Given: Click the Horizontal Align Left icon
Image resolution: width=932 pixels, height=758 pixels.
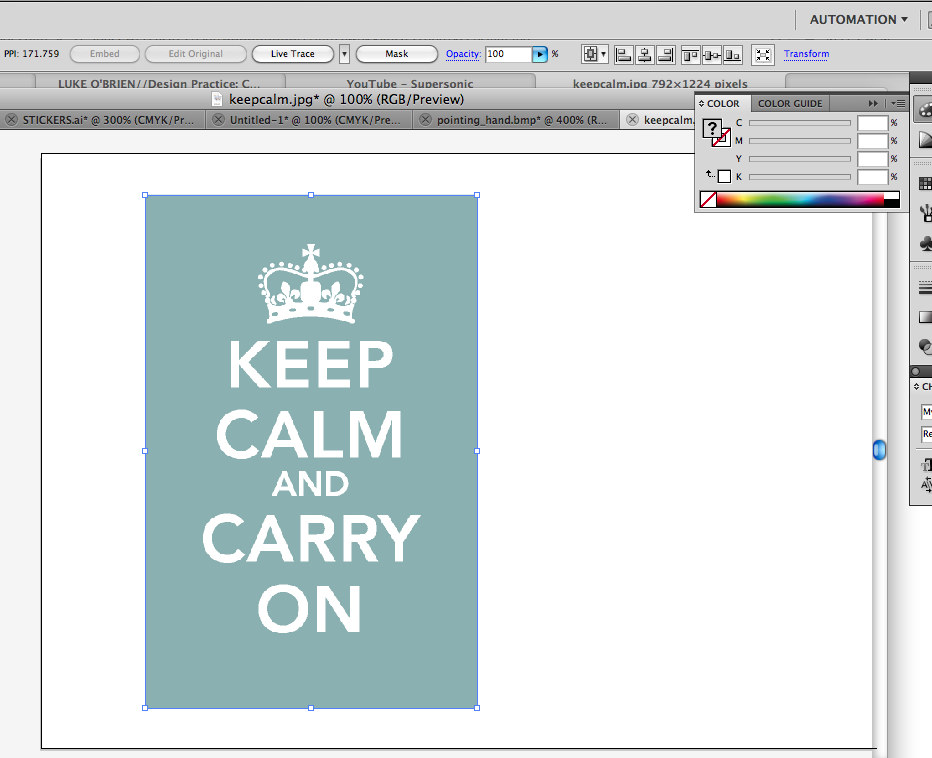Looking at the screenshot, I should pos(624,55).
